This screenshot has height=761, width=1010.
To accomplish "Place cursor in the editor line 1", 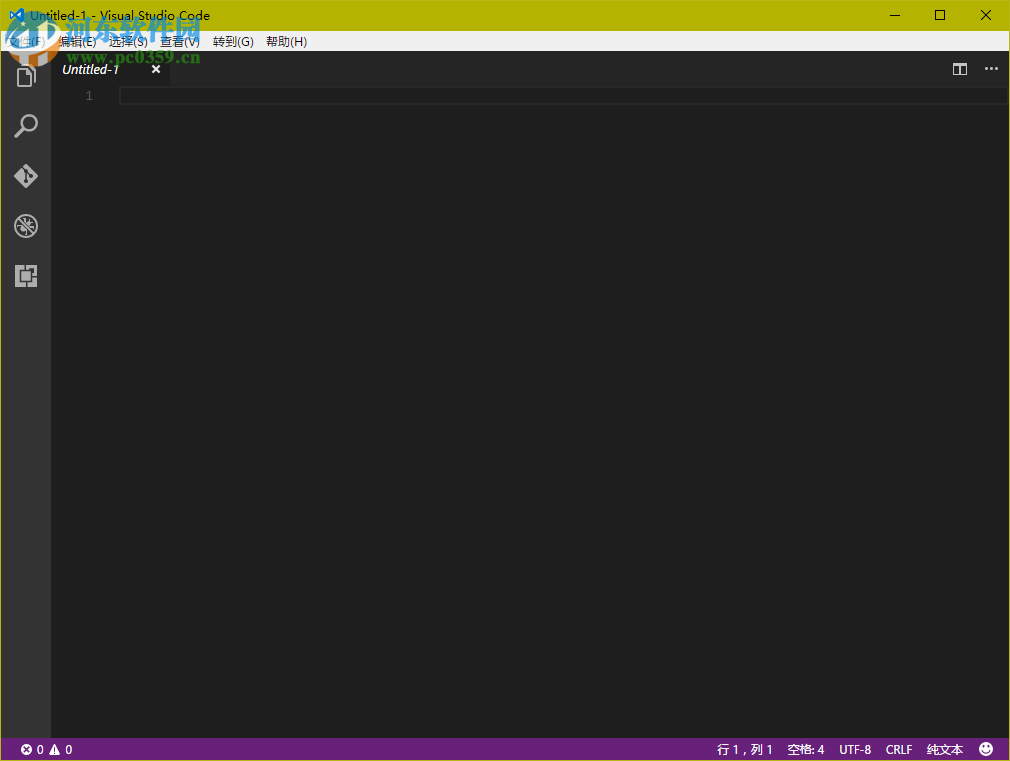I will click(400, 94).
